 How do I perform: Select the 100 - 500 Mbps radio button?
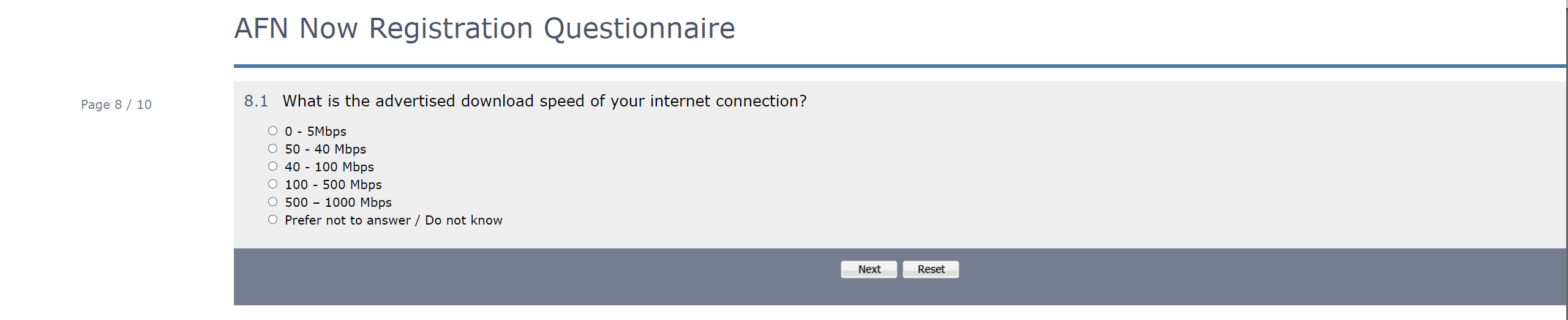[272, 184]
